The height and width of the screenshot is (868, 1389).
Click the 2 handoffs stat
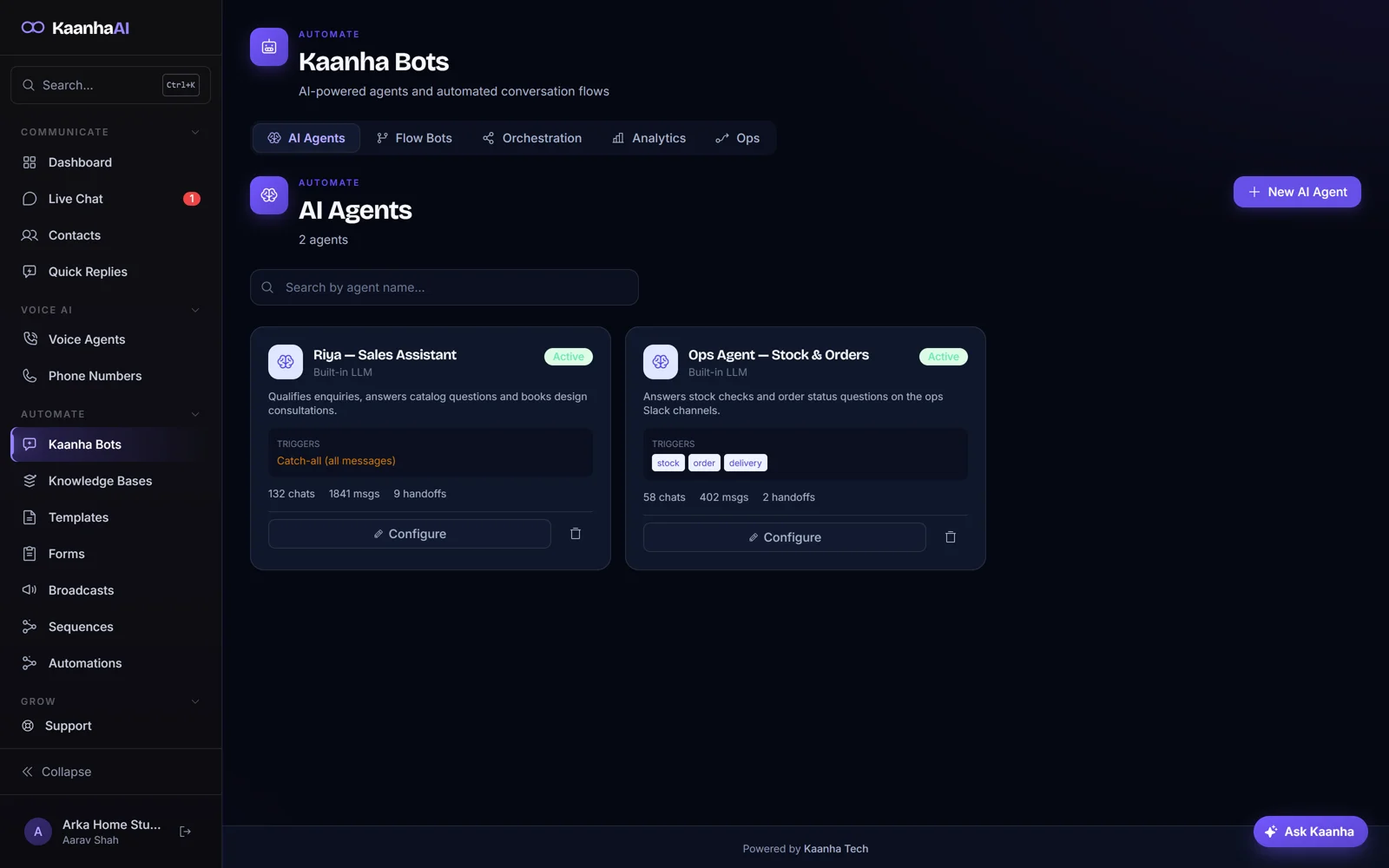(789, 497)
